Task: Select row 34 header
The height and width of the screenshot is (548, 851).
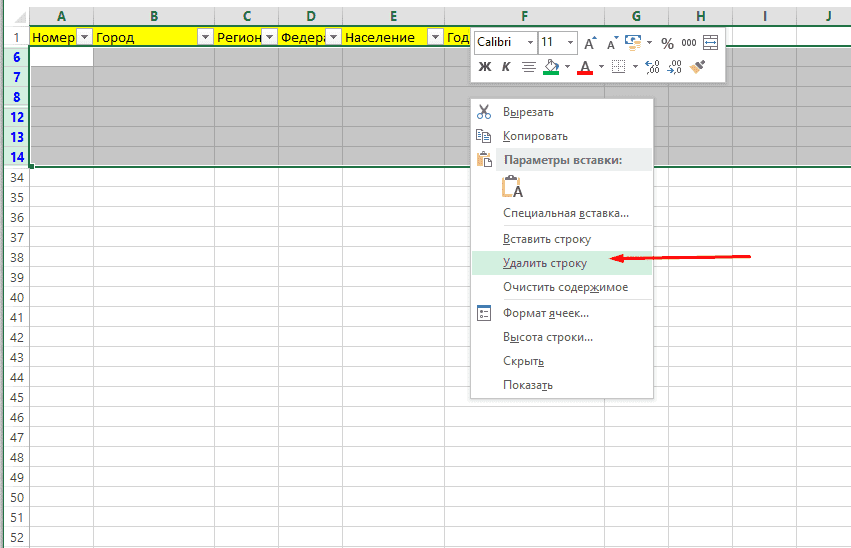Action: click(x=17, y=177)
